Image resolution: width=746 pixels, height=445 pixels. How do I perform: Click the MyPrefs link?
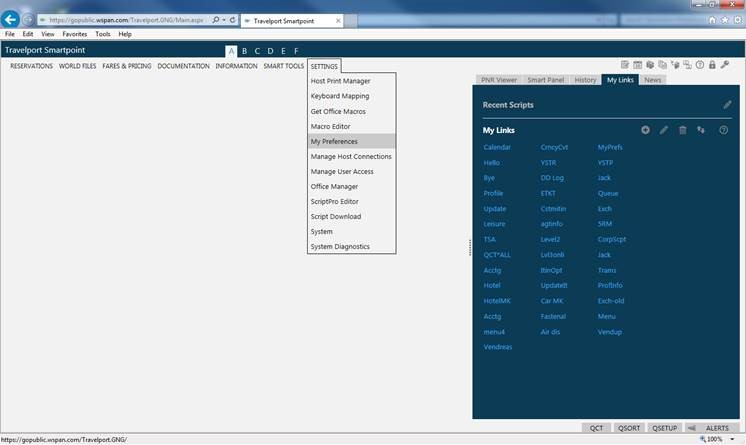coord(610,147)
